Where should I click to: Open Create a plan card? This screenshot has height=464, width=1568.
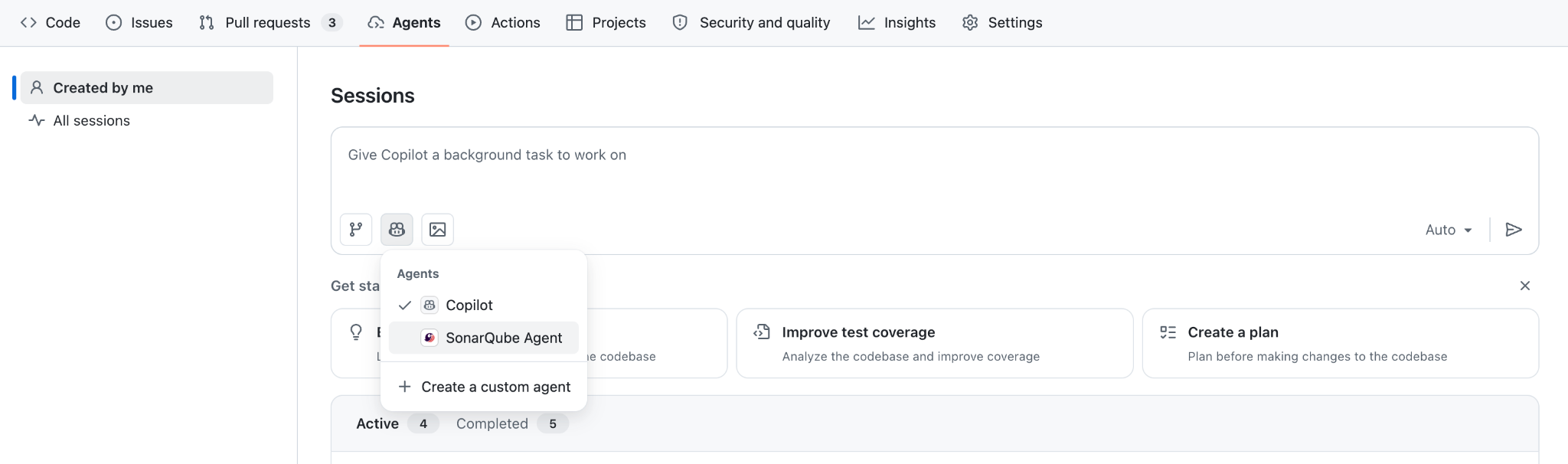click(x=1340, y=343)
